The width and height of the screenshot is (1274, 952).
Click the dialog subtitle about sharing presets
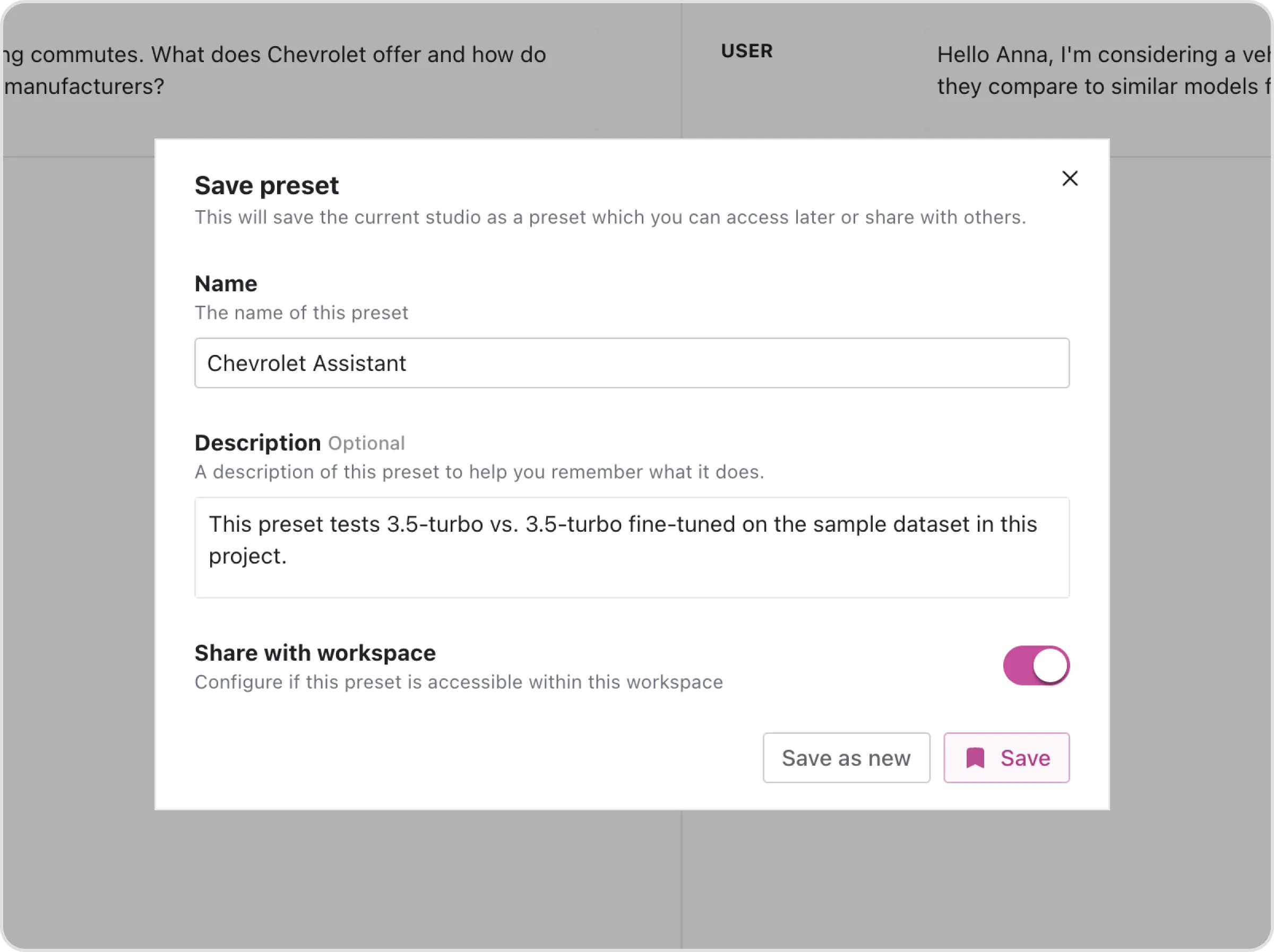click(x=610, y=217)
